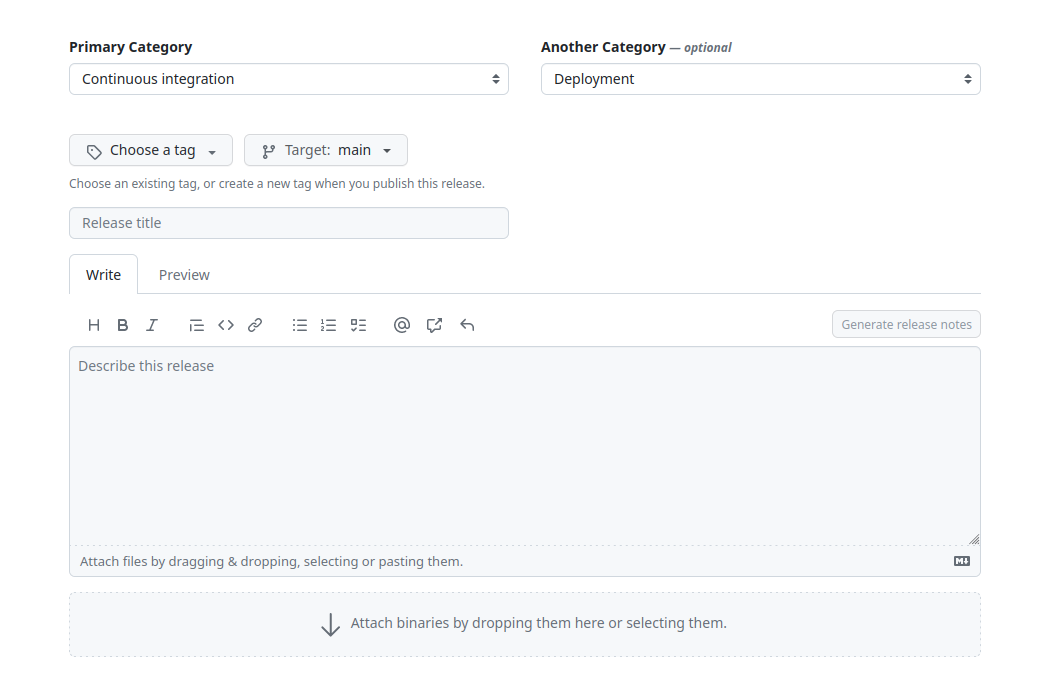Insert code with the angle brackets icon

coord(226,325)
